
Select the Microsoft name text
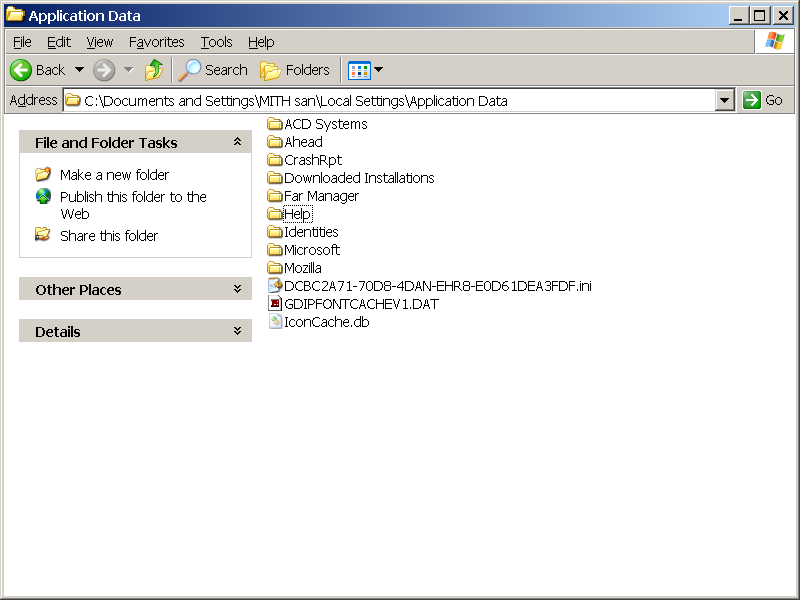tap(312, 250)
